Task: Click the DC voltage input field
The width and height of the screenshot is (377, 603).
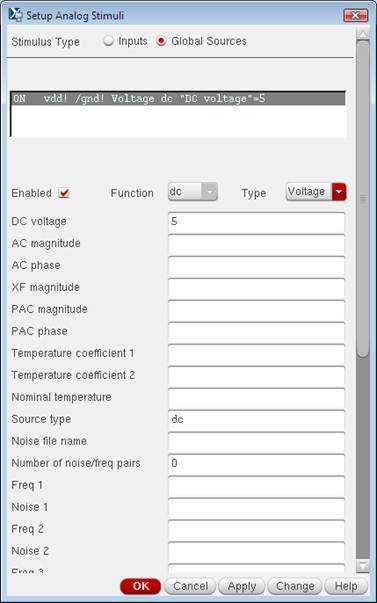Action: pos(256,222)
